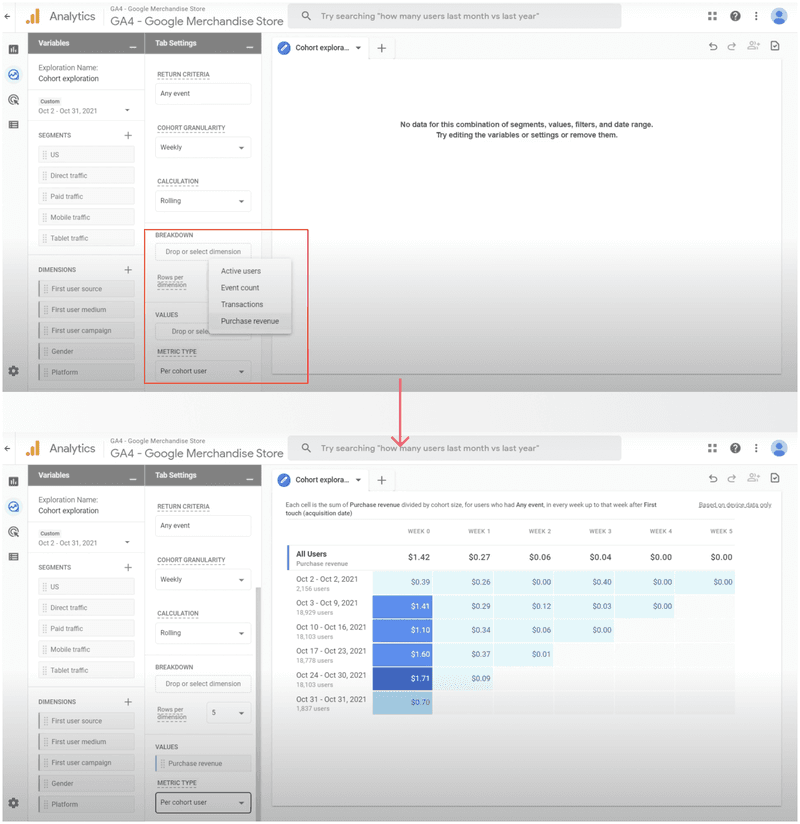800x824 pixels.
Task: Click the $1.71 heatmap cell for Oct 24 cohort
Action: click(403, 678)
